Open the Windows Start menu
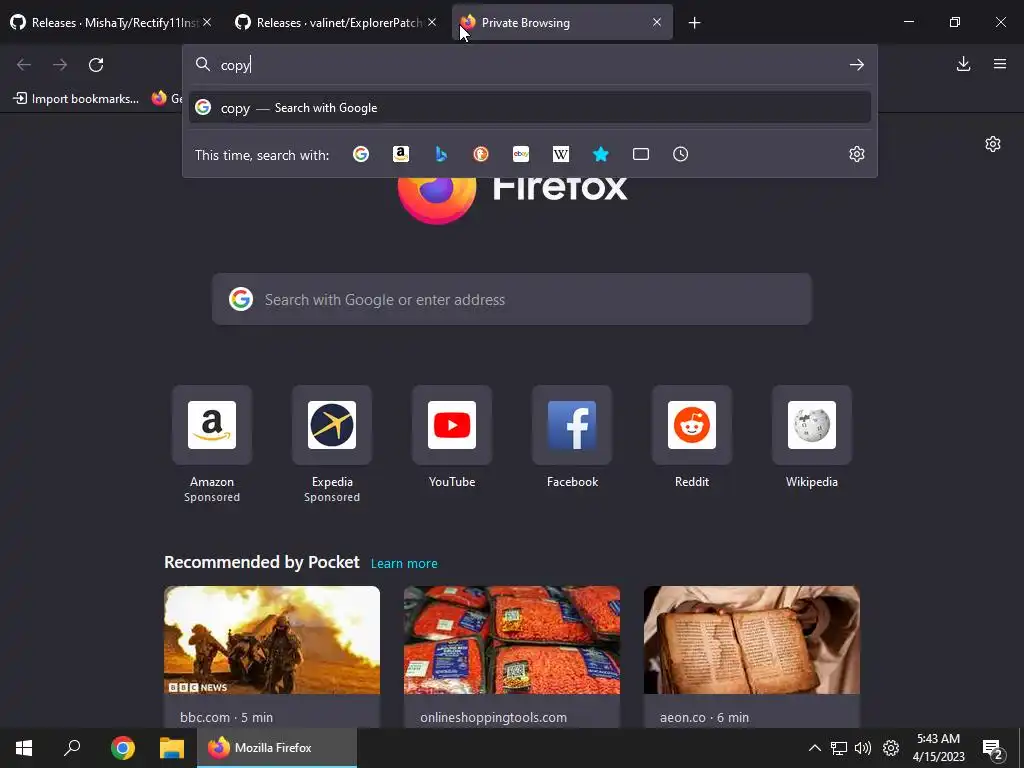 (x=24, y=748)
